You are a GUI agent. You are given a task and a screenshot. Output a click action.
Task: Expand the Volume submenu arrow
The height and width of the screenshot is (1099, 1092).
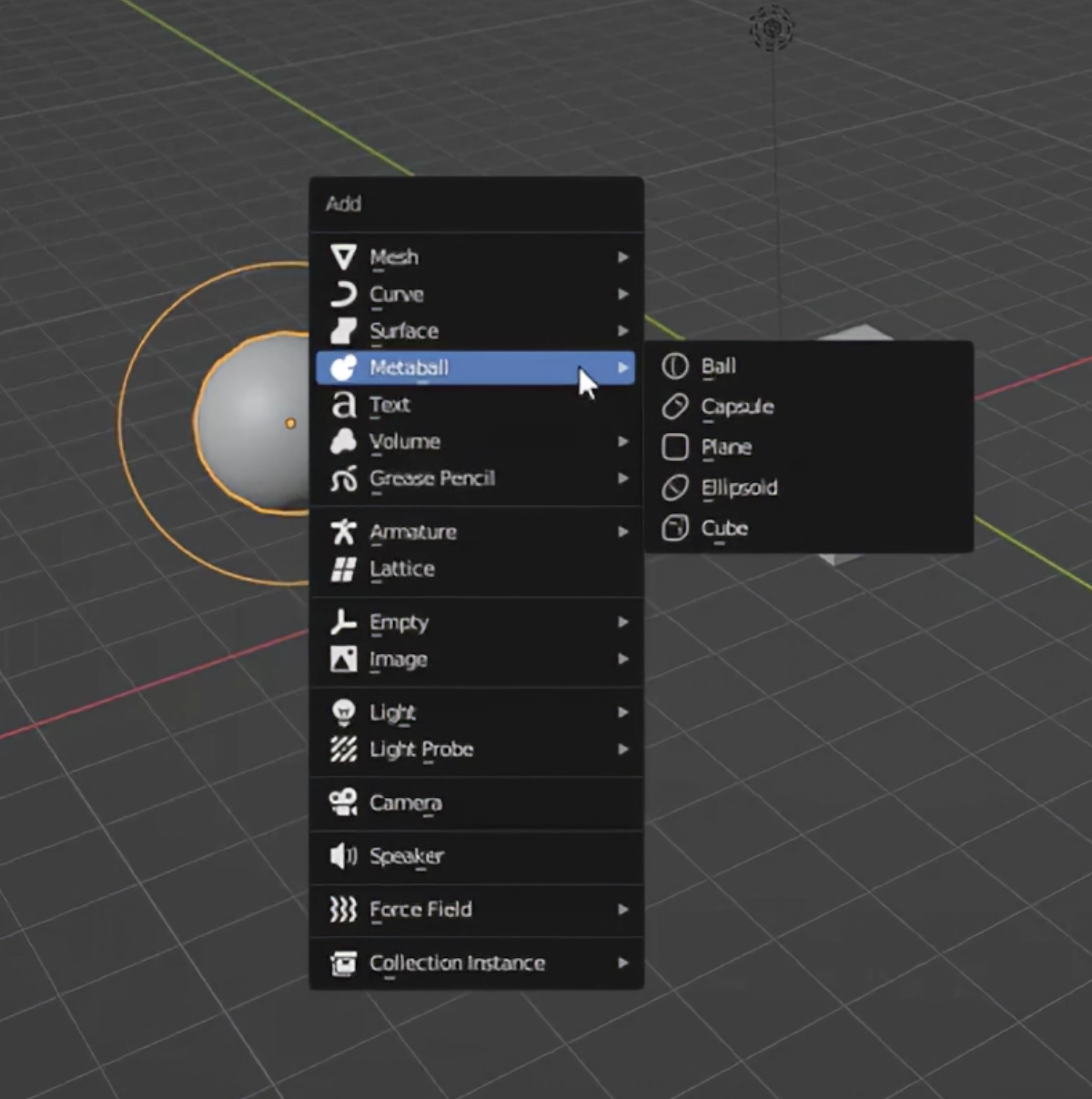point(623,441)
